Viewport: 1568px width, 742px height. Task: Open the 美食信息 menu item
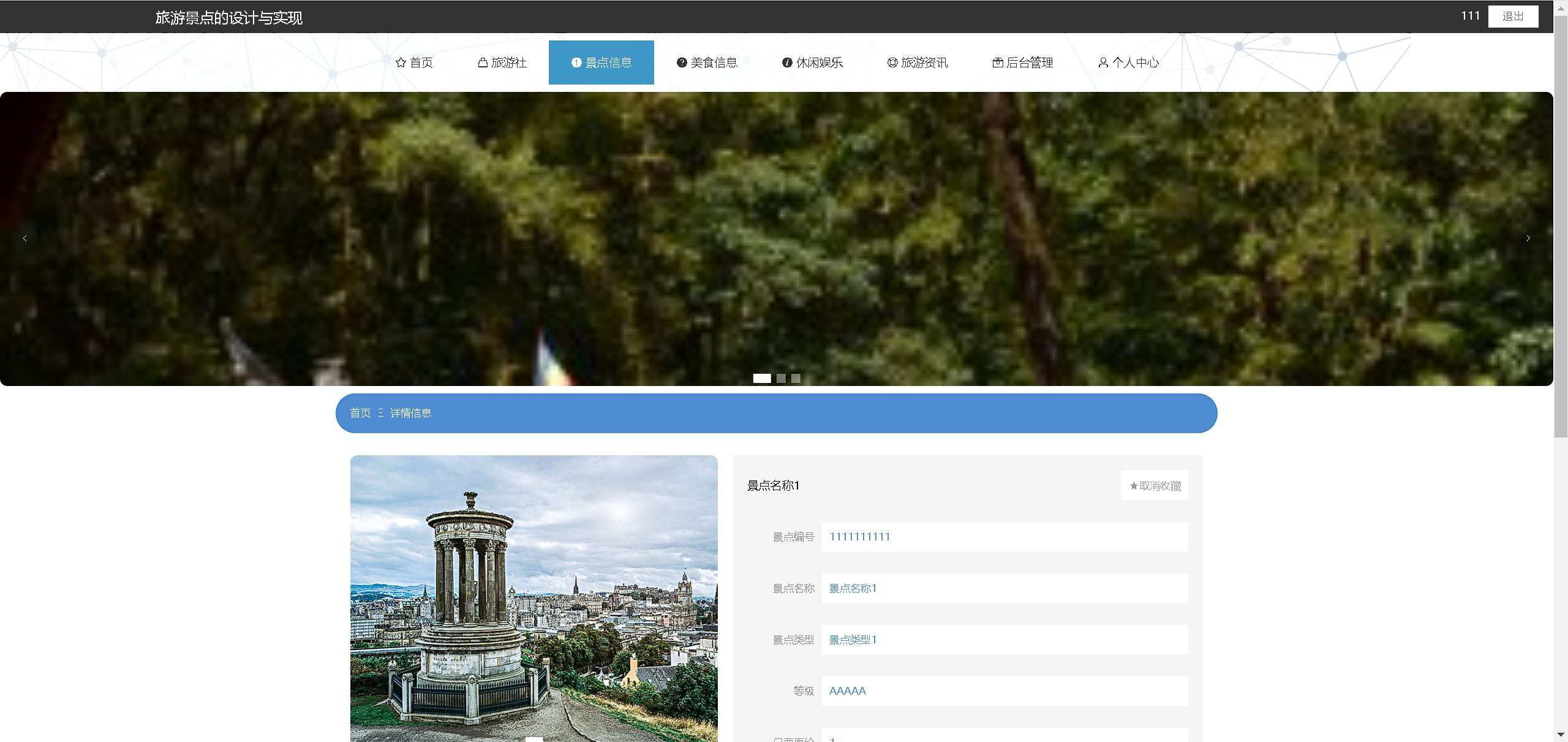[x=714, y=62]
